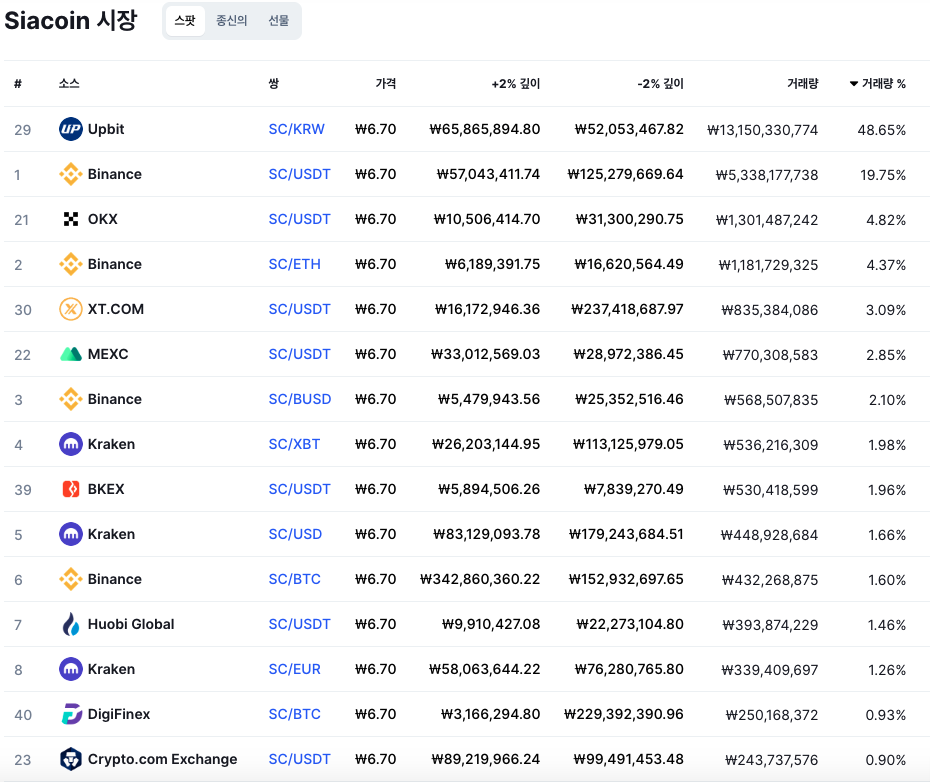
Task: Sort by +2% 깊이 column header
Action: coord(515,84)
